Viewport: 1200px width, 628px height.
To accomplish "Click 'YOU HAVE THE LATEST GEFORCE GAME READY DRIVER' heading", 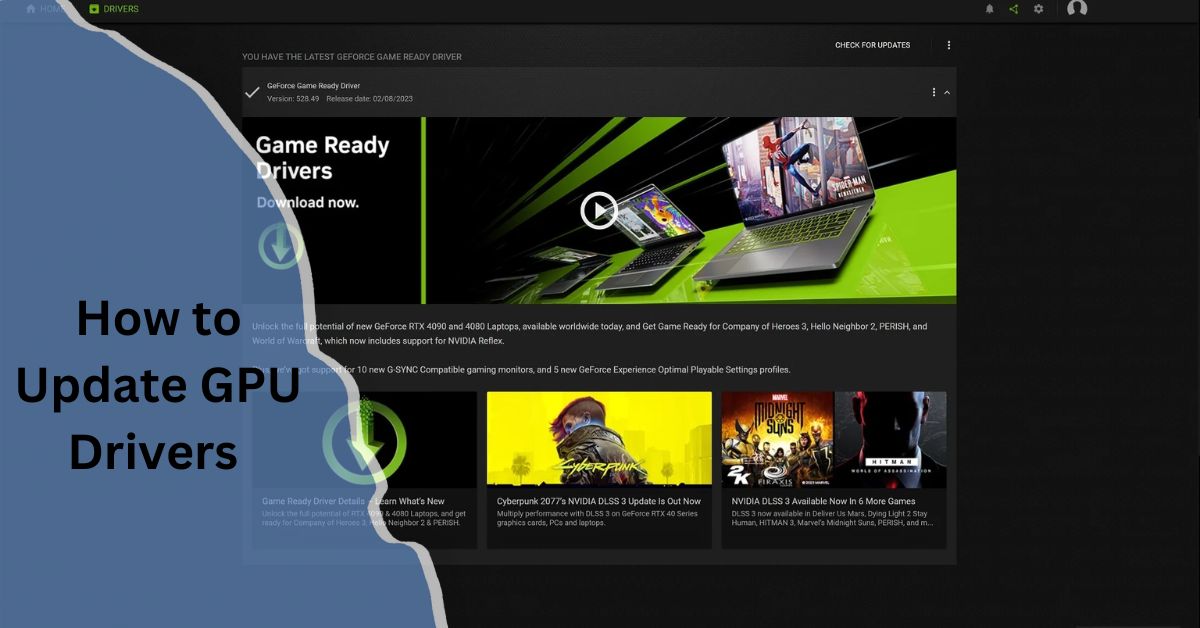I will pos(352,57).
